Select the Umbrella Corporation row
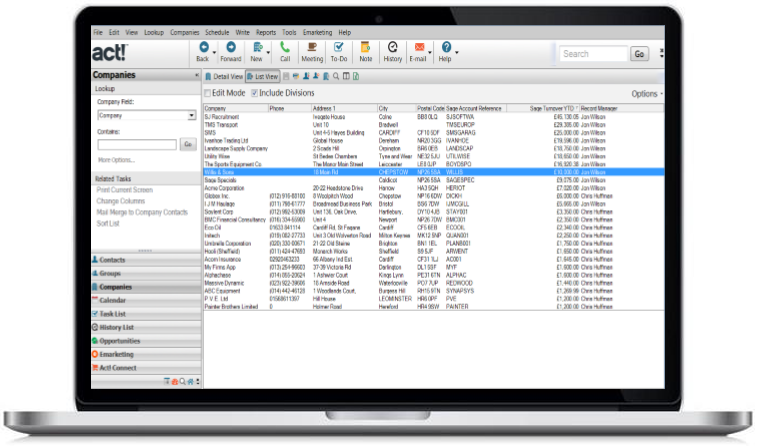 [434, 244]
